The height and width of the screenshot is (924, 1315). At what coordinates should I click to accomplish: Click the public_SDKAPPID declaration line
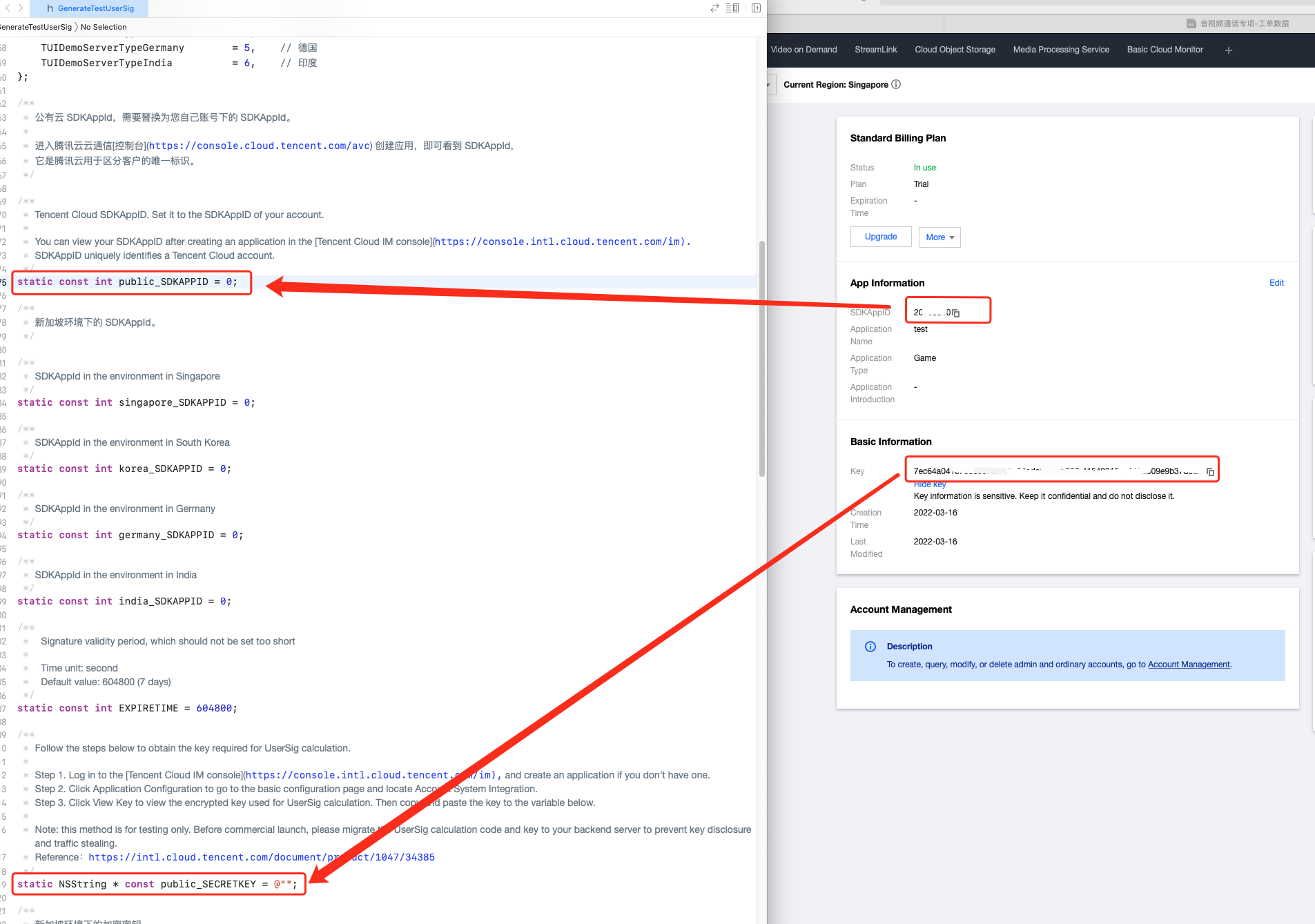pyautogui.click(x=128, y=282)
